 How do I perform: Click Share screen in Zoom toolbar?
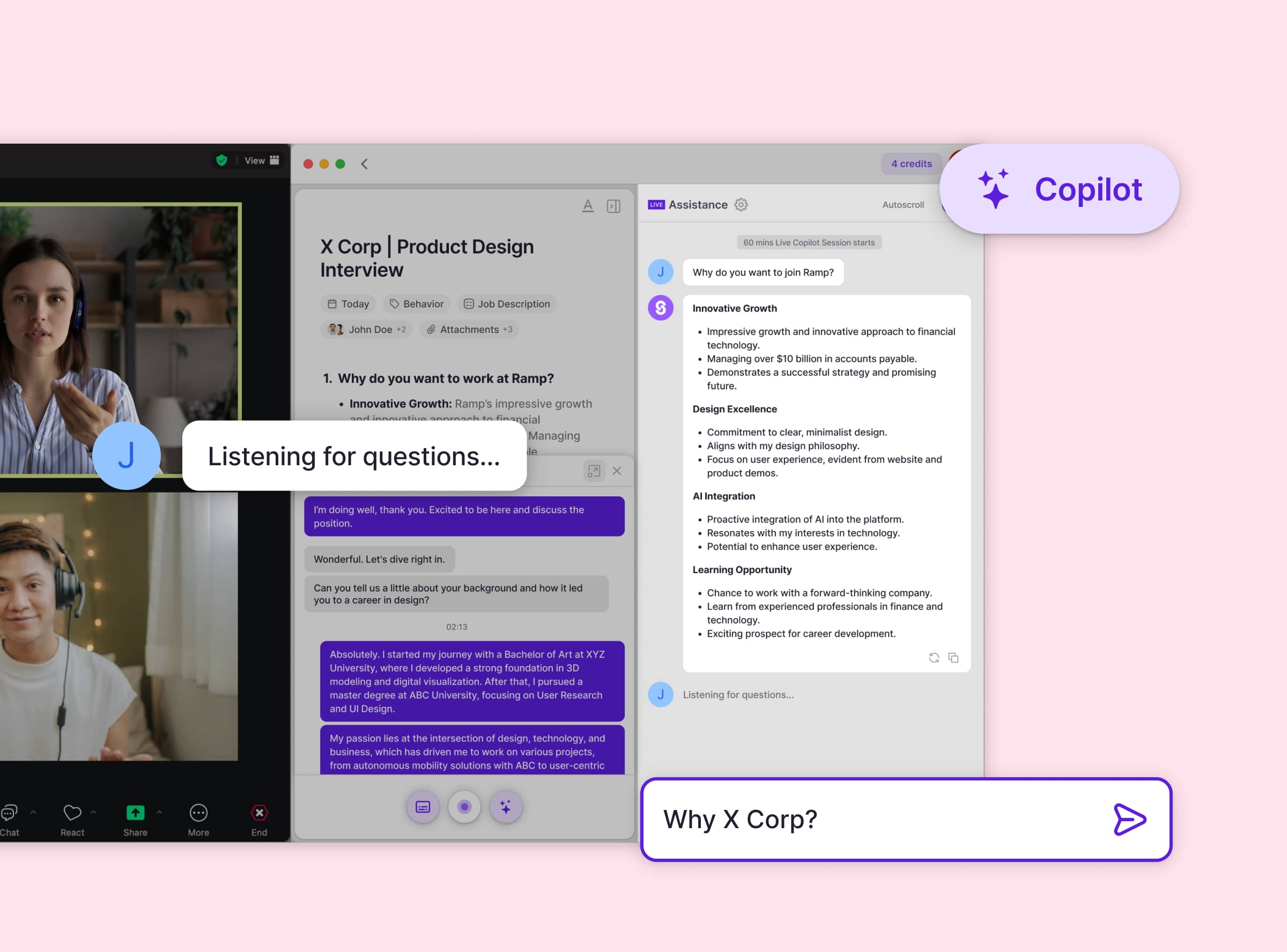(x=136, y=820)
